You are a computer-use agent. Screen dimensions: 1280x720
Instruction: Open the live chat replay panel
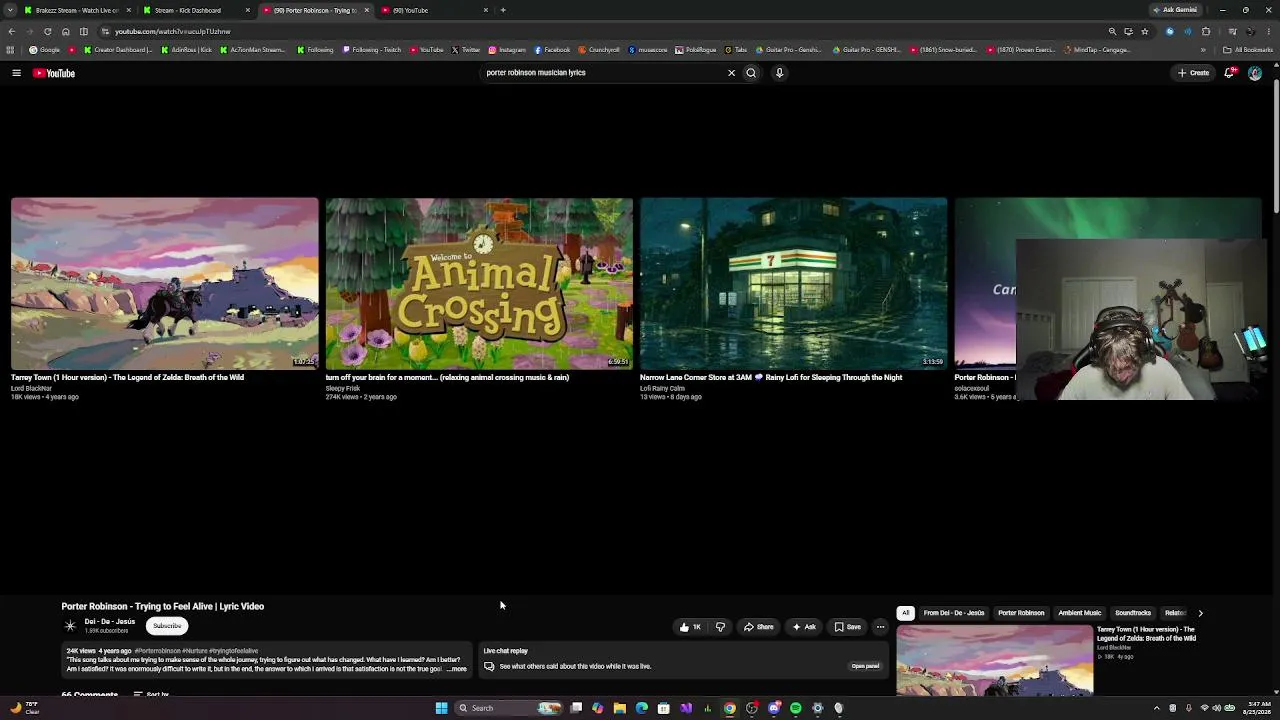pyautogui.click(x=865, y=666)
